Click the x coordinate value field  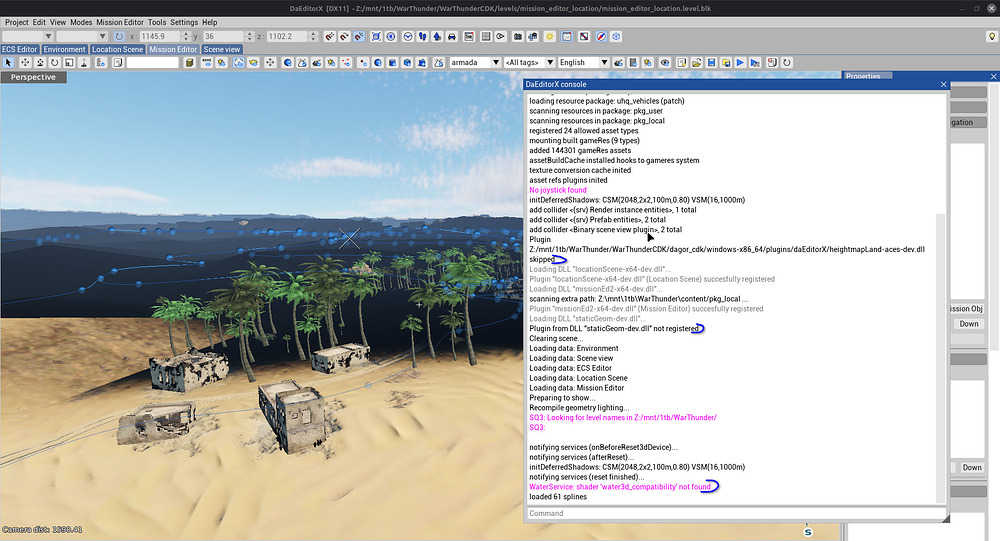[159, 36]
